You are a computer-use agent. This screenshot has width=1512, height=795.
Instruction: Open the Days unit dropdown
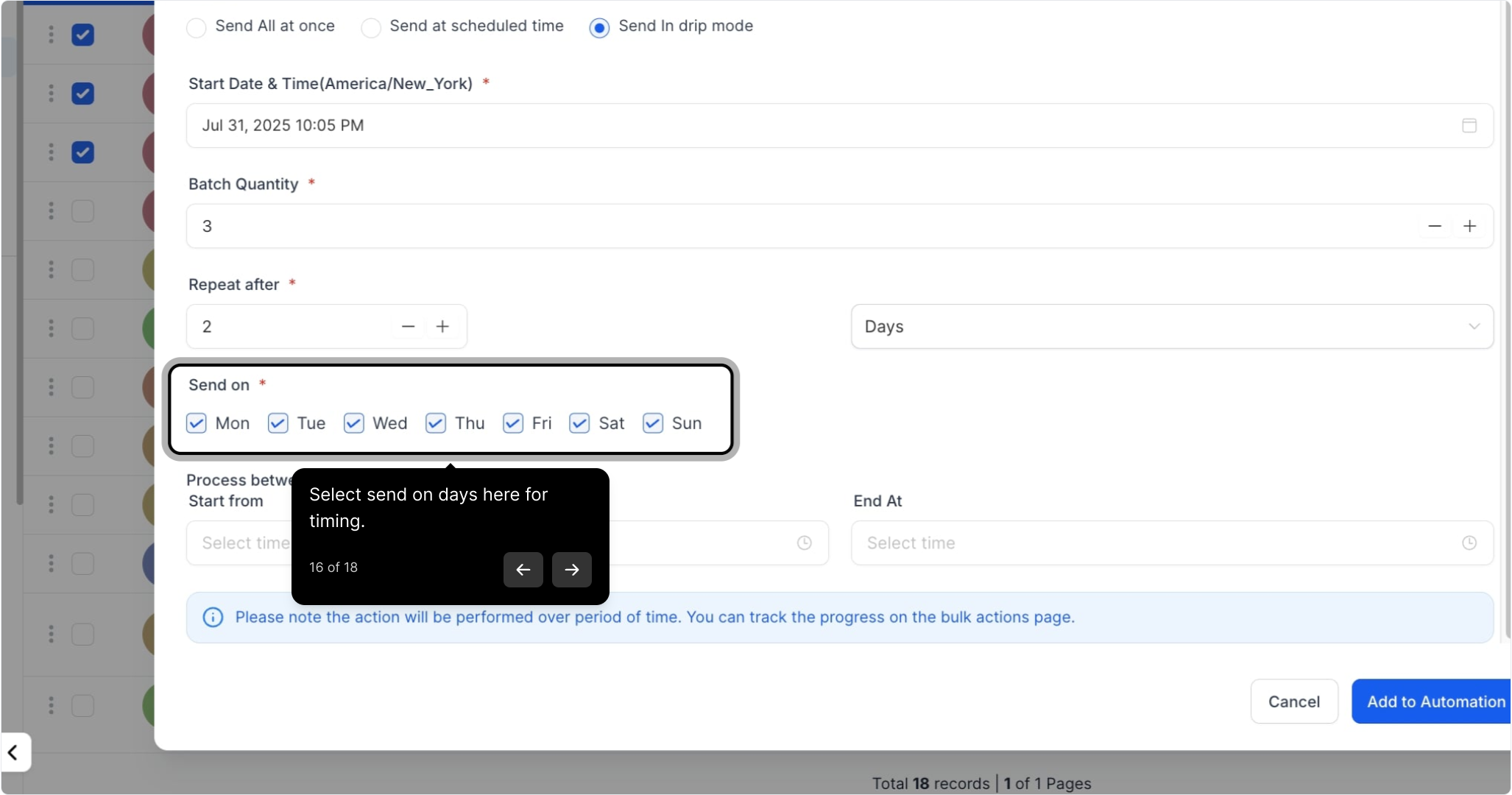(x=1171, y=327)
